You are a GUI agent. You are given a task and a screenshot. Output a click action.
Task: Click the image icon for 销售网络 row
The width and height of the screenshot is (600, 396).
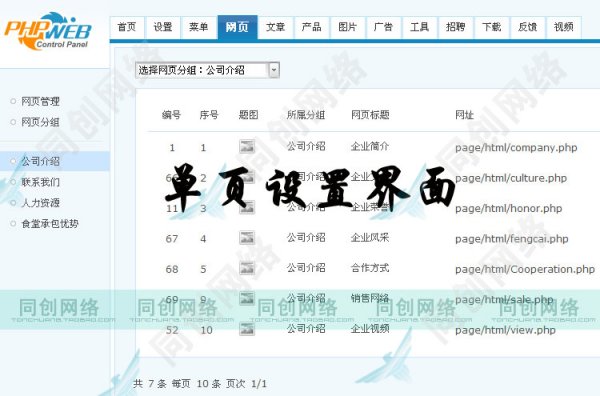point(247,298)
